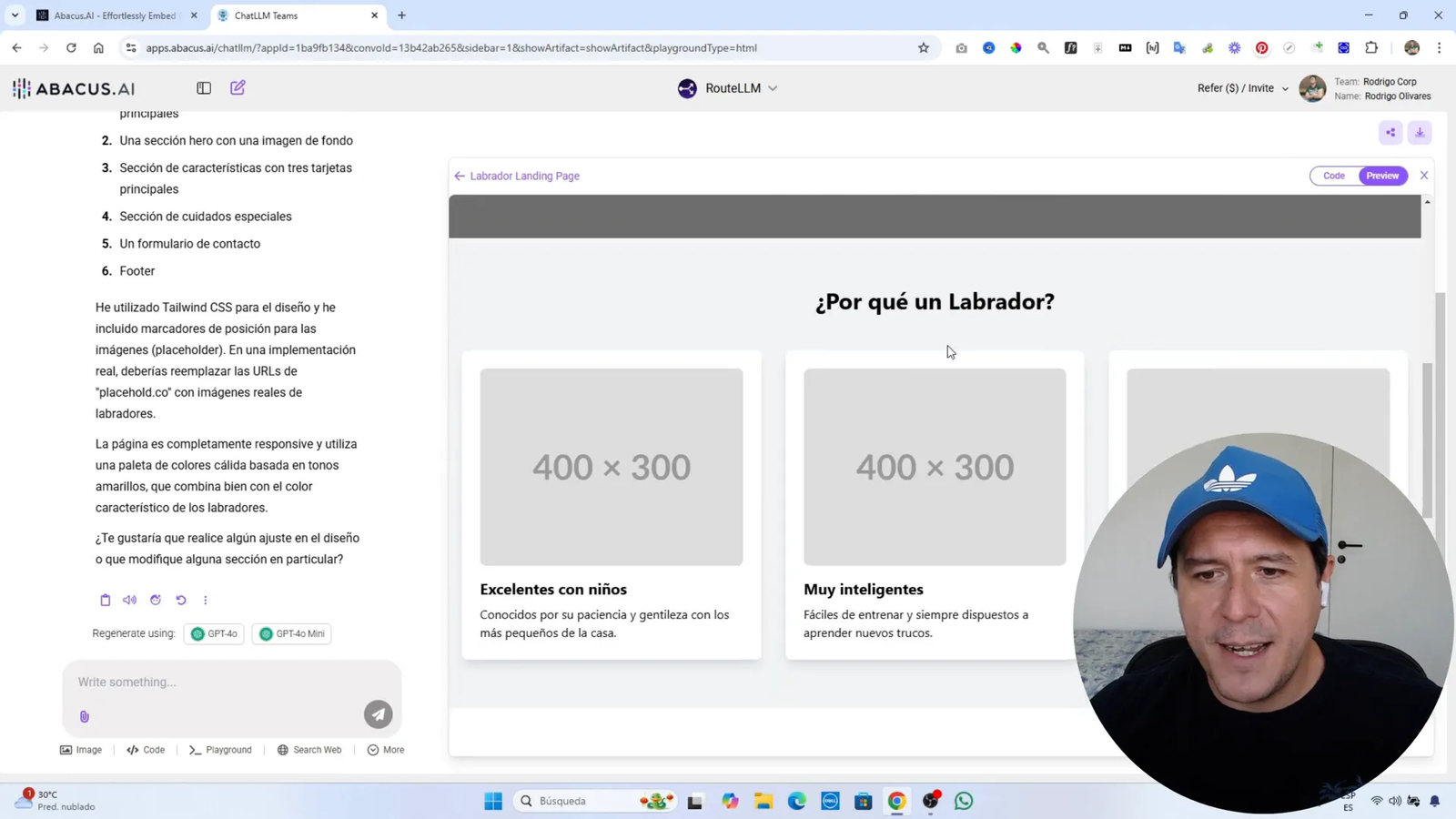1456x819 pixels.
Task: Send the message with the paper plane icon
Action: [x=378, y=714]
